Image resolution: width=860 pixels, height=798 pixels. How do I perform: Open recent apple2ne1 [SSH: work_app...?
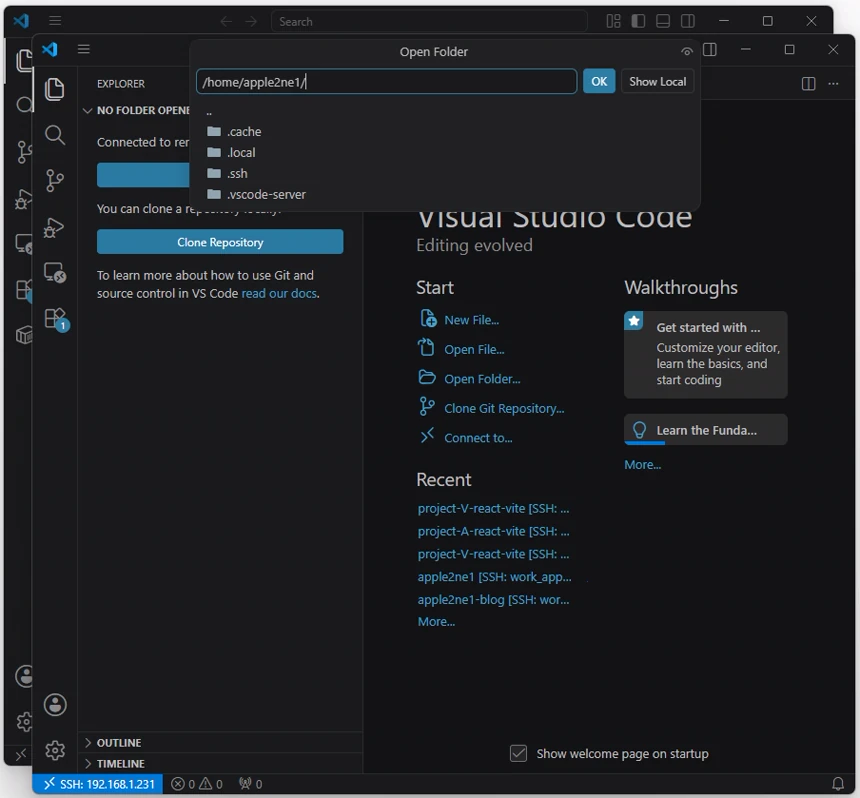coord(494,577)
